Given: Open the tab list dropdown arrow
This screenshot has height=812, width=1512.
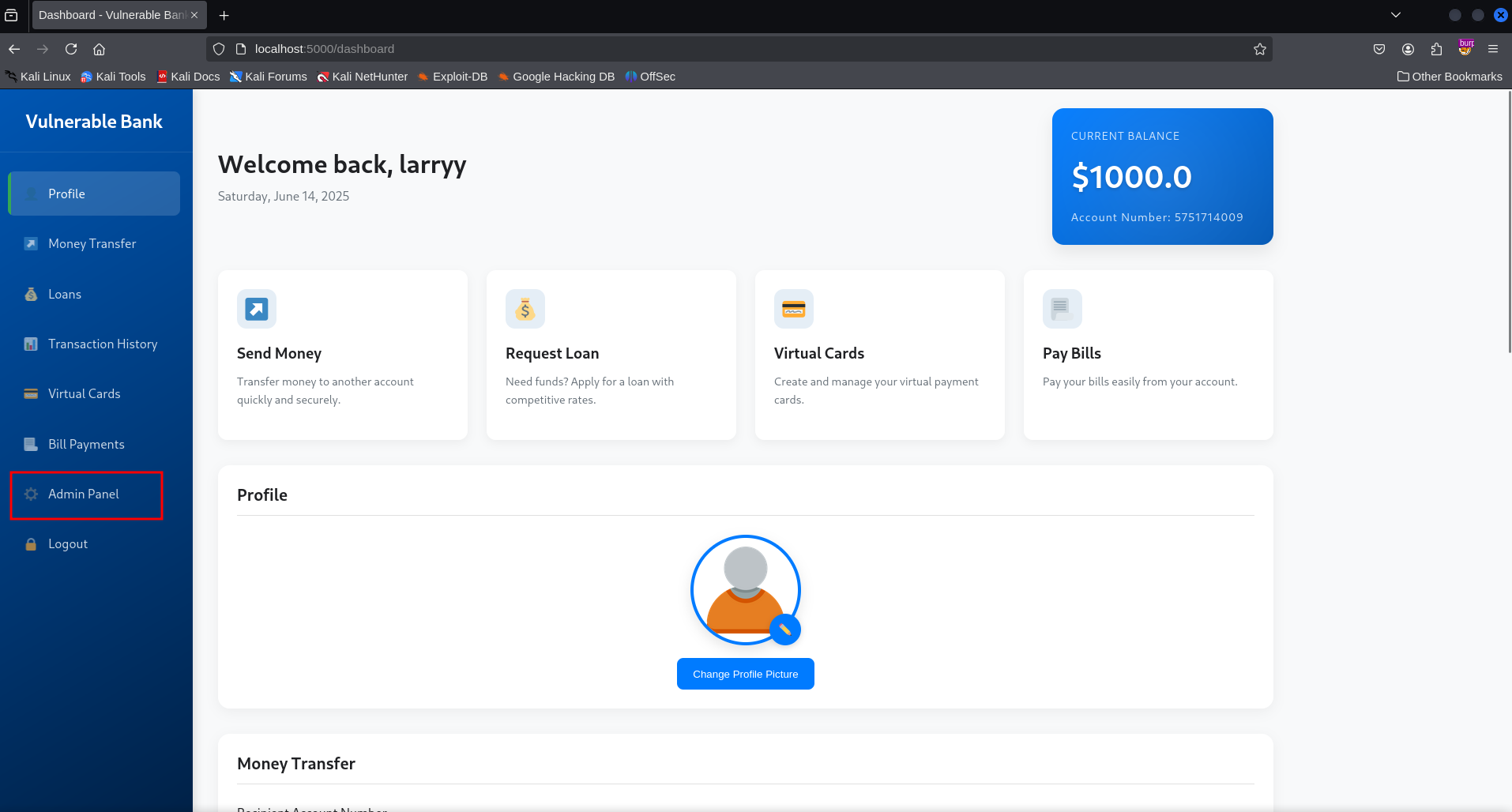Looking at the screenshot, I should [1396, 14].
